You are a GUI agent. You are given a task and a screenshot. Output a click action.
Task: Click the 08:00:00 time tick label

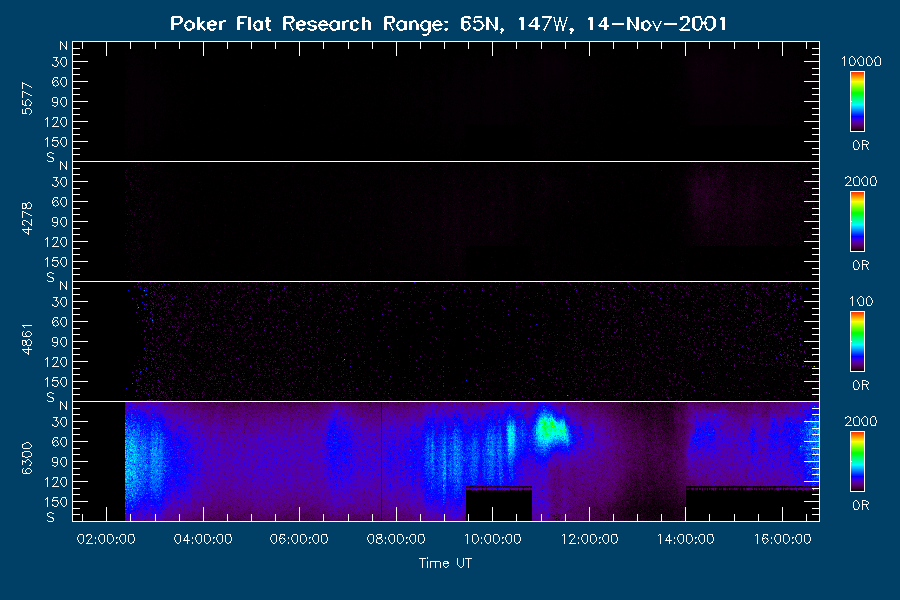click(x=396, y=539)
